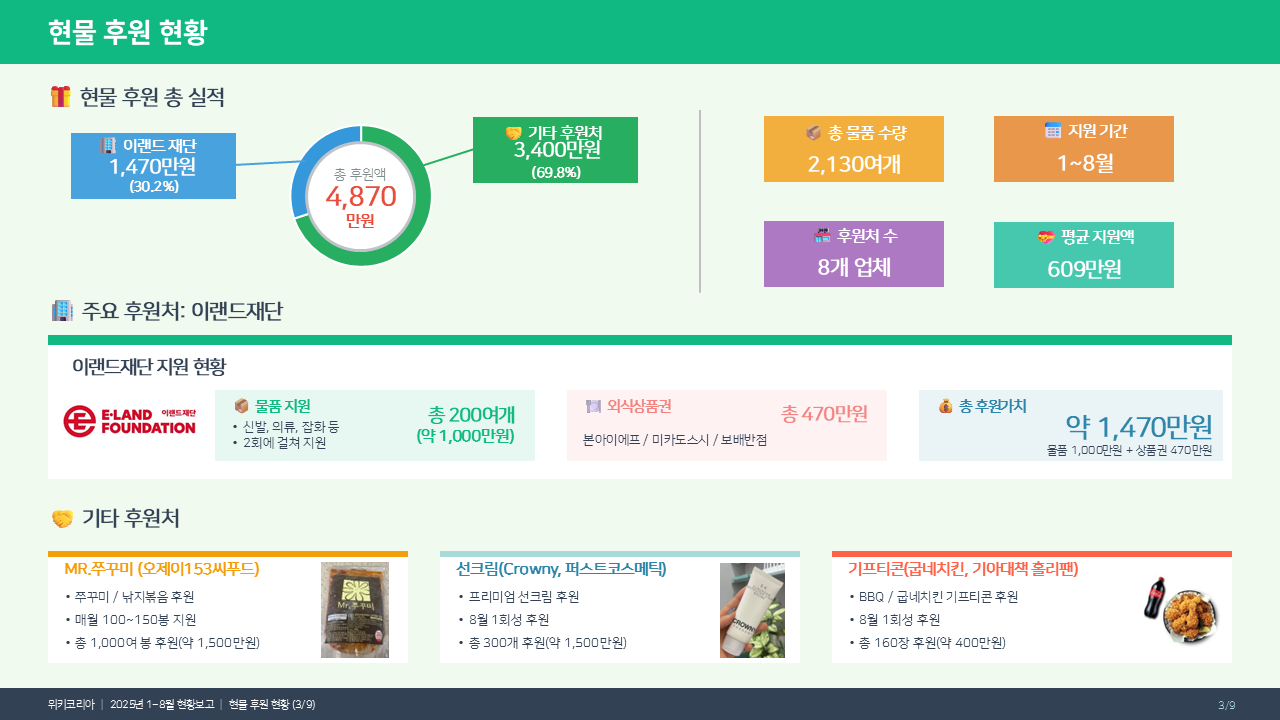1280x720 pixels.
Task: Click the box icon next to 물품 지원
Action: (x=241, y=406)
